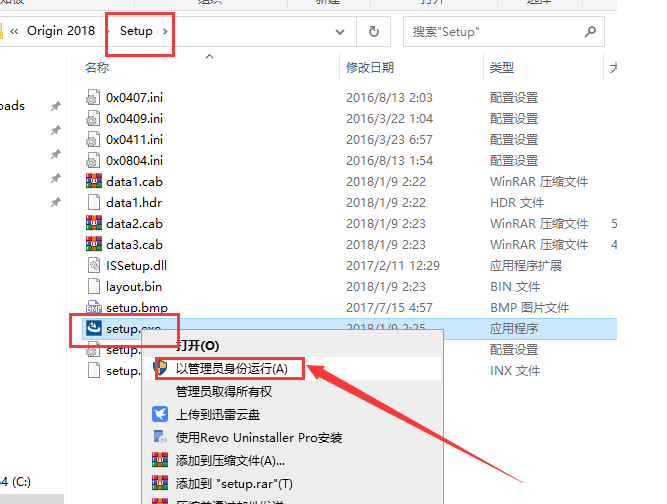
Task: Select 添加到压缩文件(A)... menu option
Action: 231,461
